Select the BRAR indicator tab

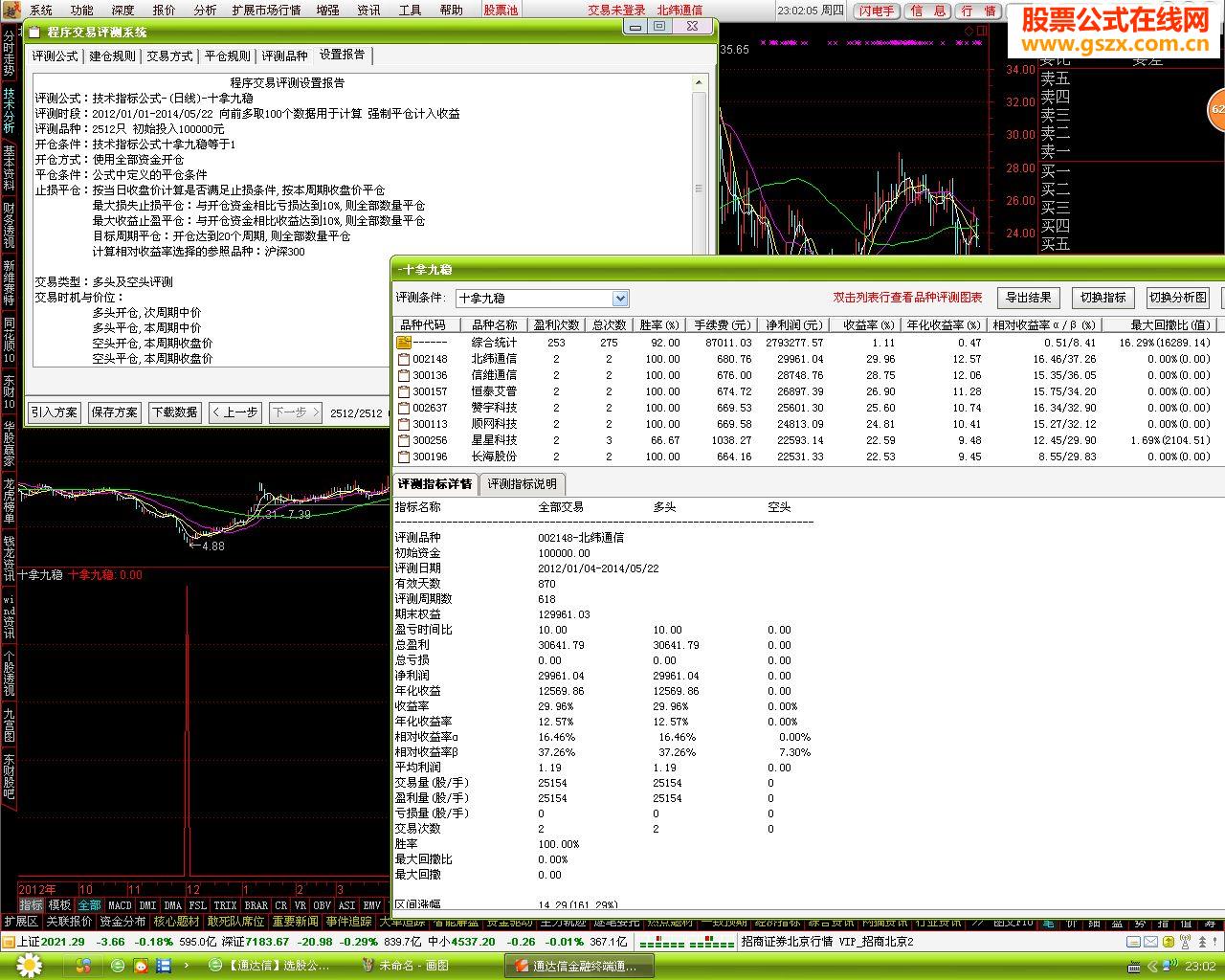[256, 904]
